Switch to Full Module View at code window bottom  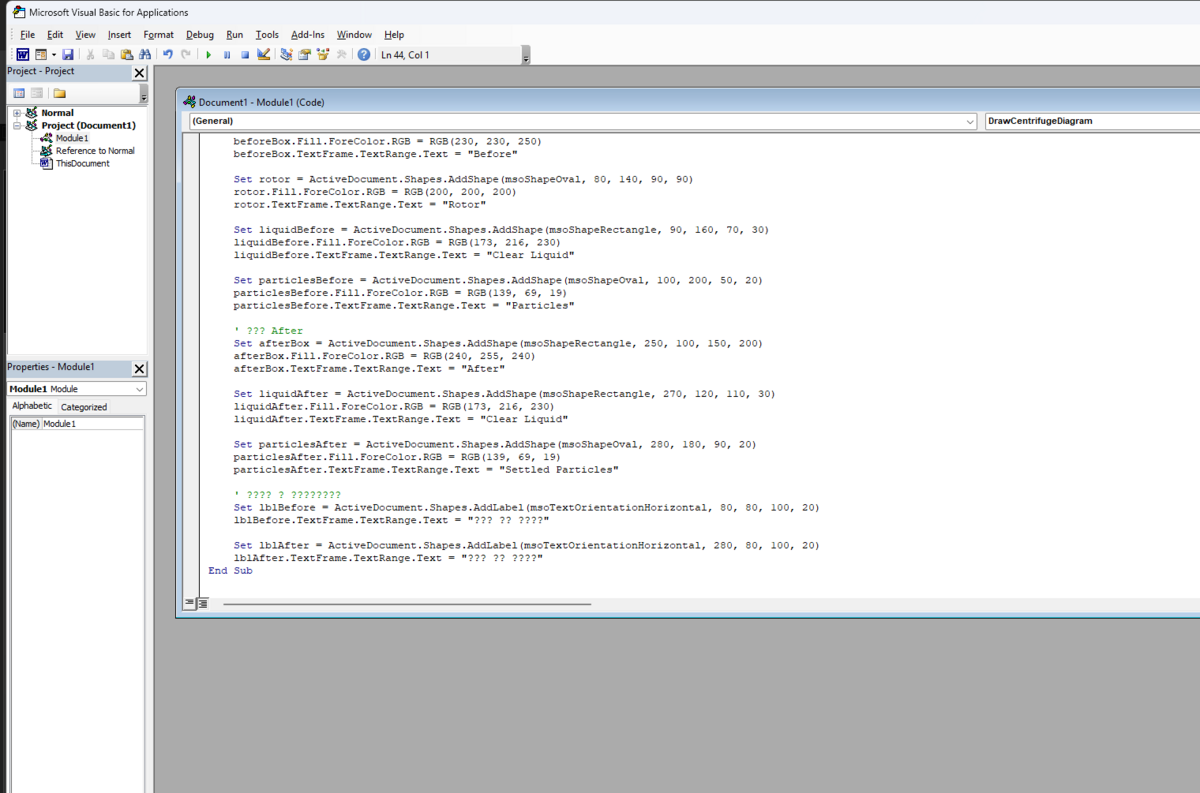[x=201, y=603]
